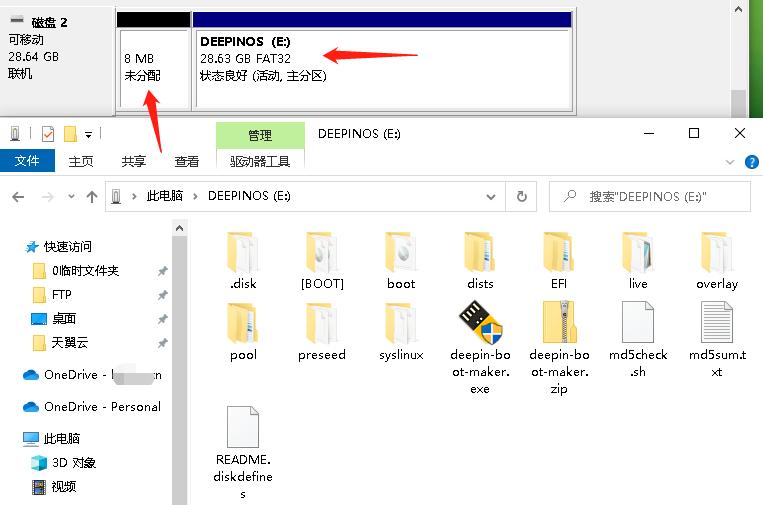Select 磁盘 2 disk label panel
Screen dimensions: 763x505
tap(57, 59)
